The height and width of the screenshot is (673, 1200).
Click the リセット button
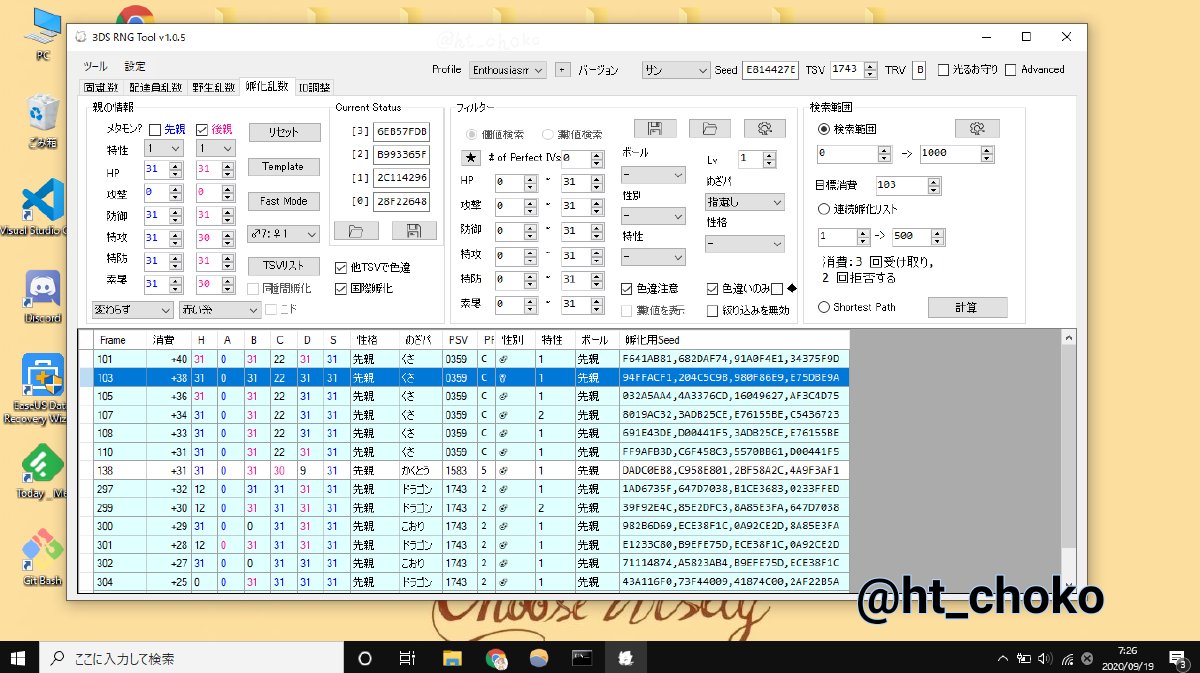pos(284,132)
